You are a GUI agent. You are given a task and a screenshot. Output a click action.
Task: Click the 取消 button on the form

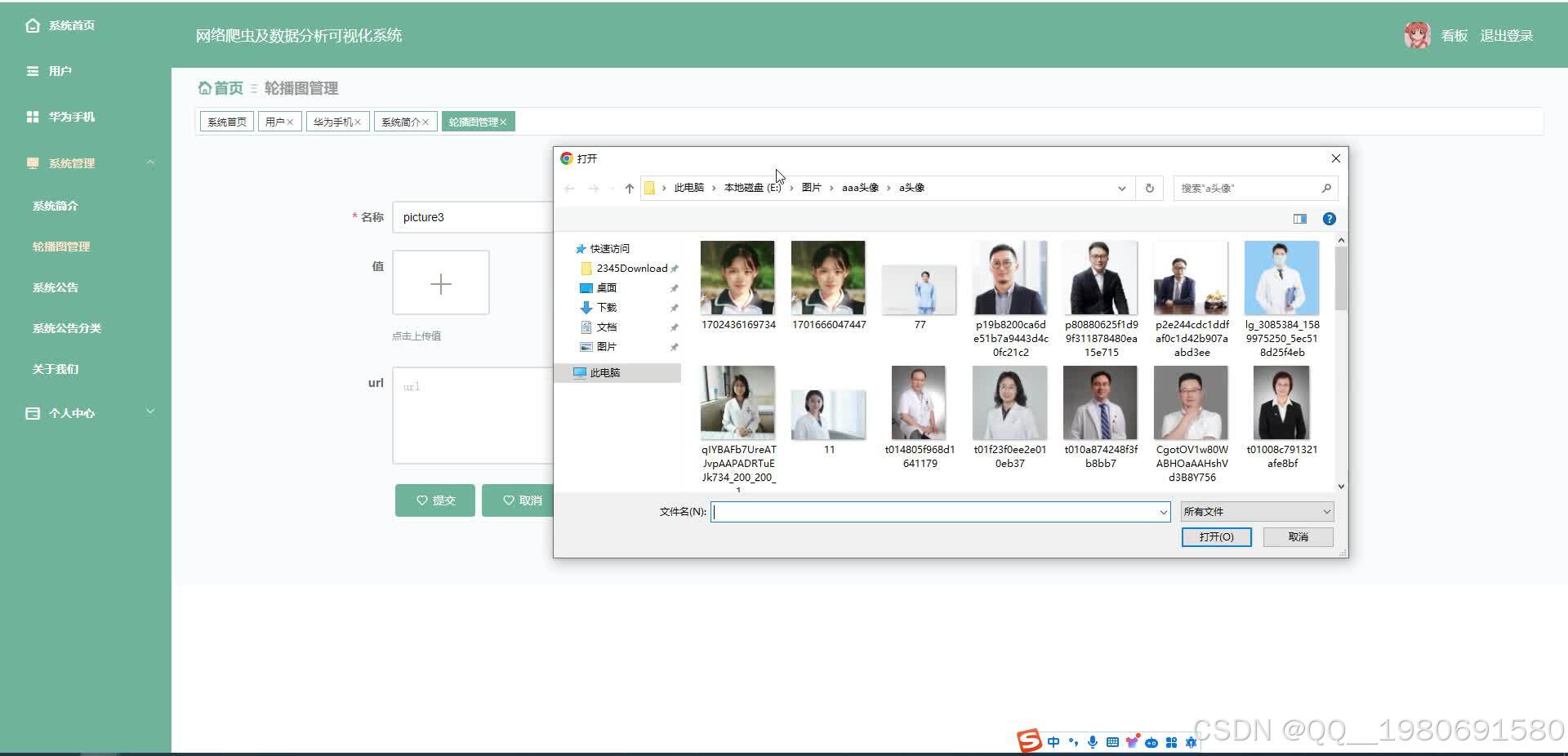[518, 500]
